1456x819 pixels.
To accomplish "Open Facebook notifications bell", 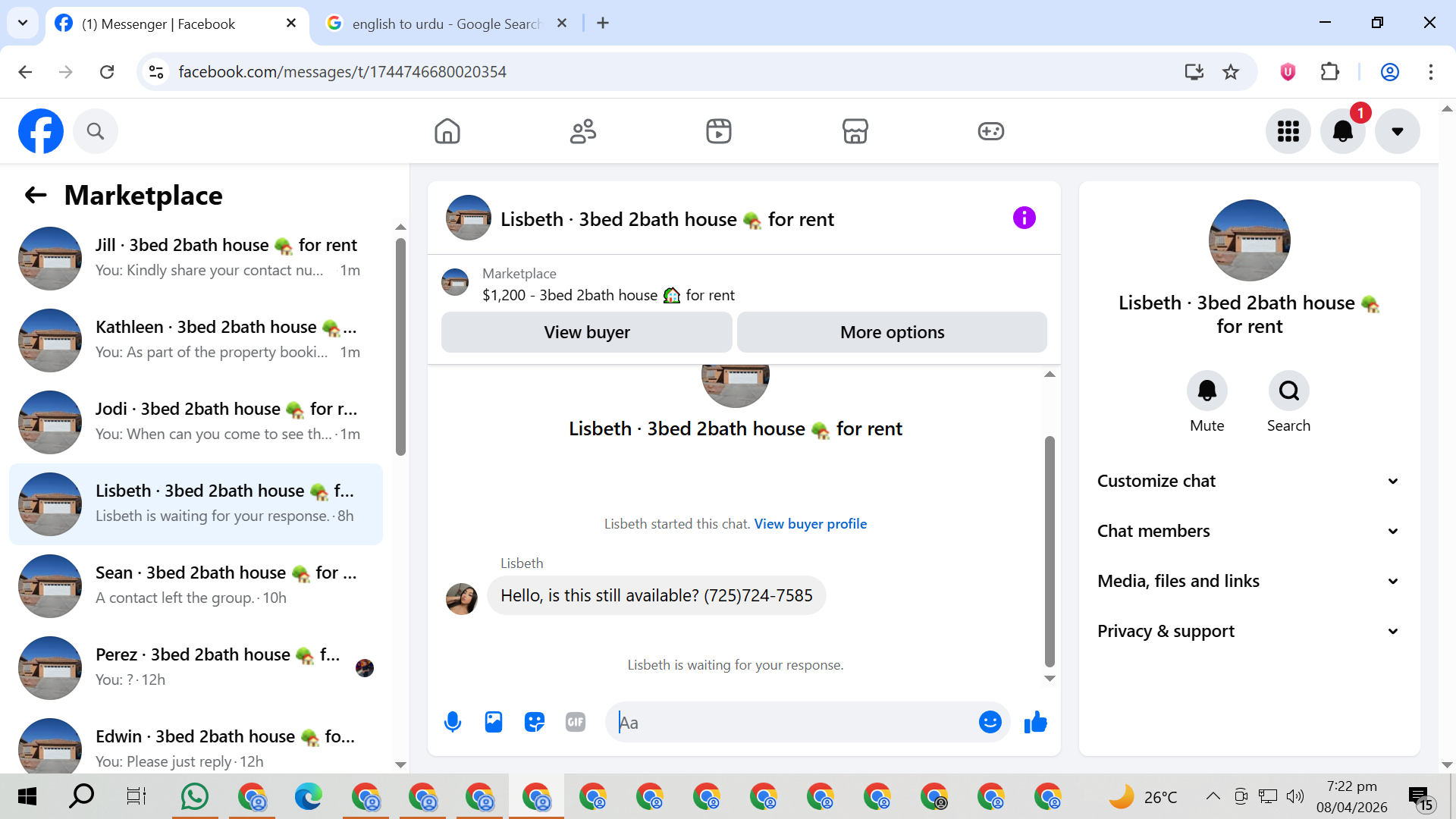I will tap(1342, 131).
